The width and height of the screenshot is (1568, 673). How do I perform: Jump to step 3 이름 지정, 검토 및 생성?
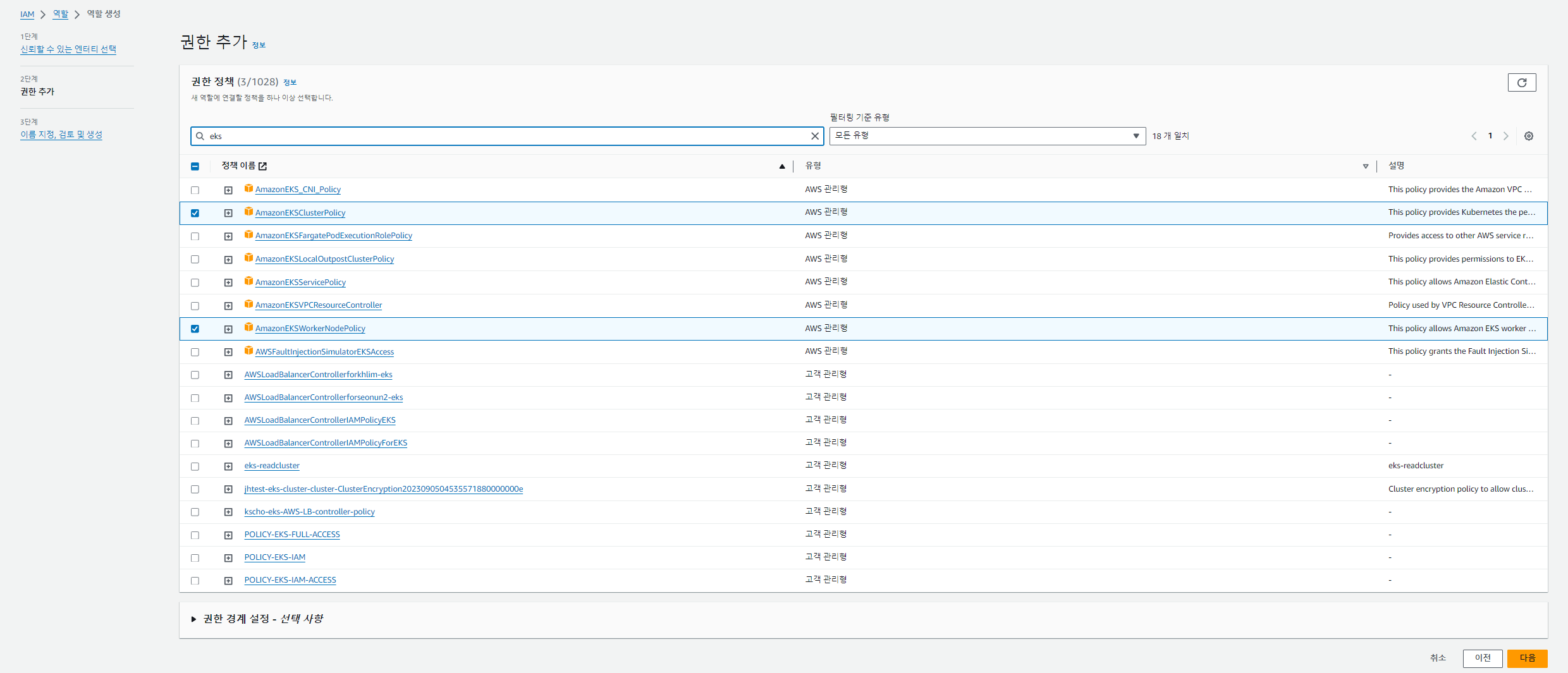(61, 135)
